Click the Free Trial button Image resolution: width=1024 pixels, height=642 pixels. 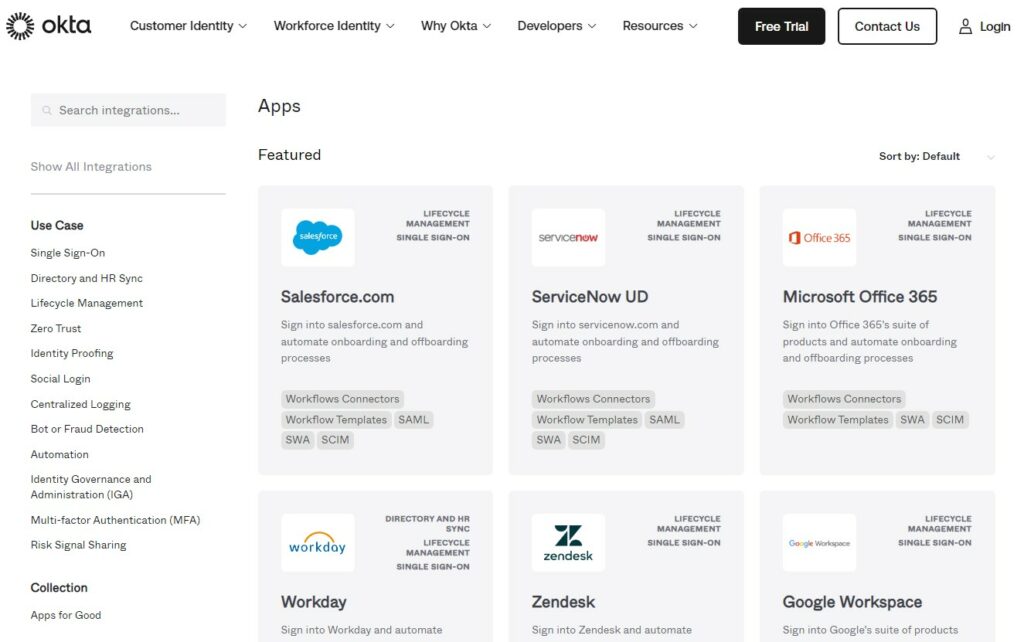coord(781,26)
